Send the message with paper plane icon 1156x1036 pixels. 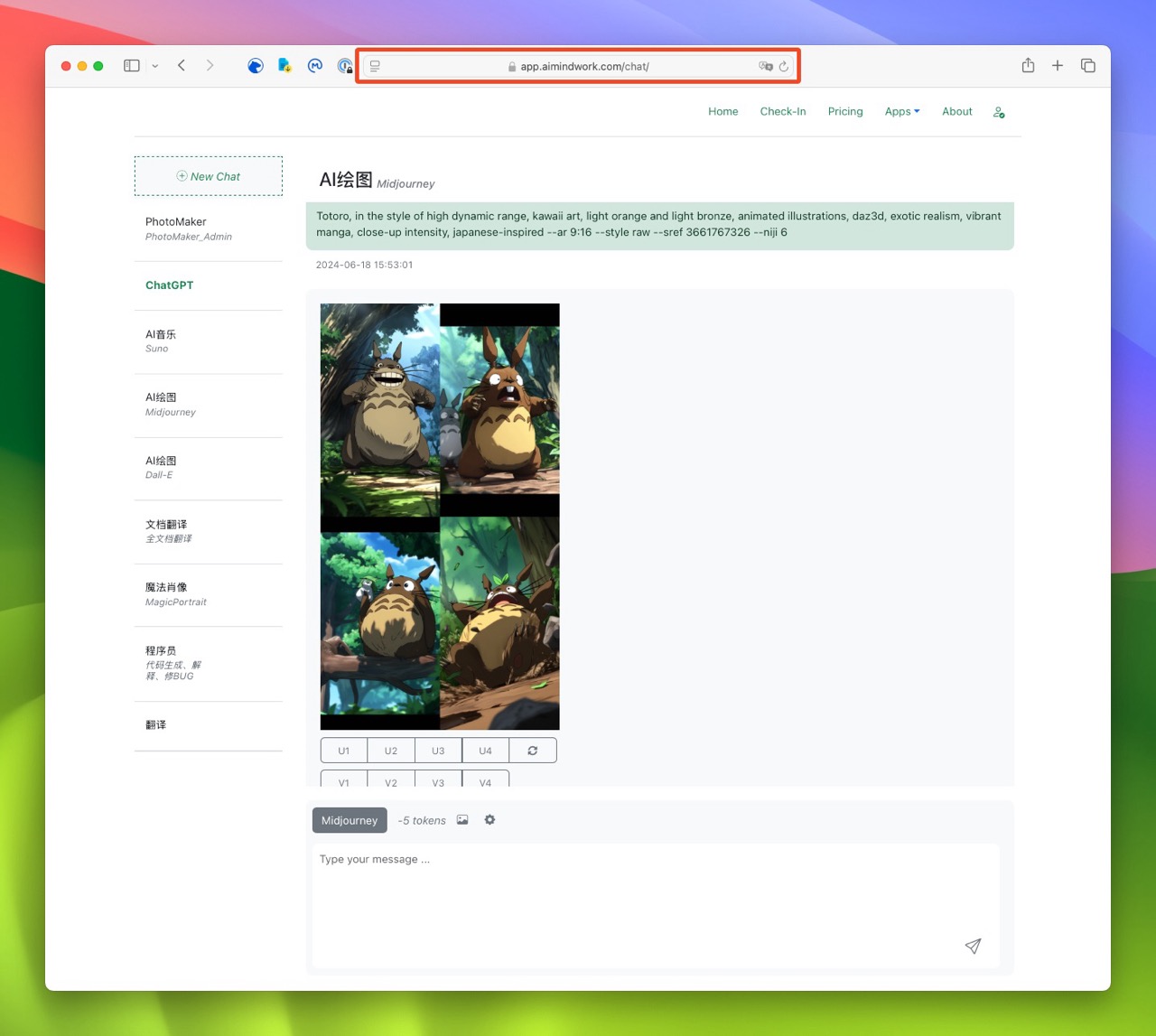973,946
